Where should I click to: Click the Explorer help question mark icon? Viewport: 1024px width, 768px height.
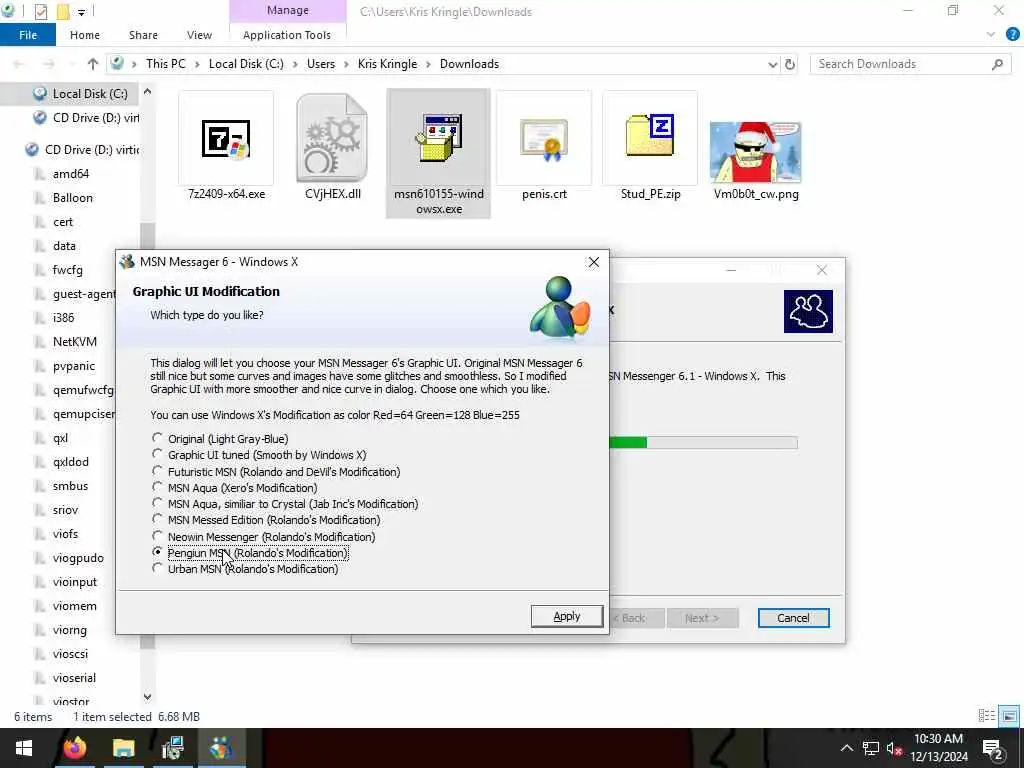point(1012,35)
